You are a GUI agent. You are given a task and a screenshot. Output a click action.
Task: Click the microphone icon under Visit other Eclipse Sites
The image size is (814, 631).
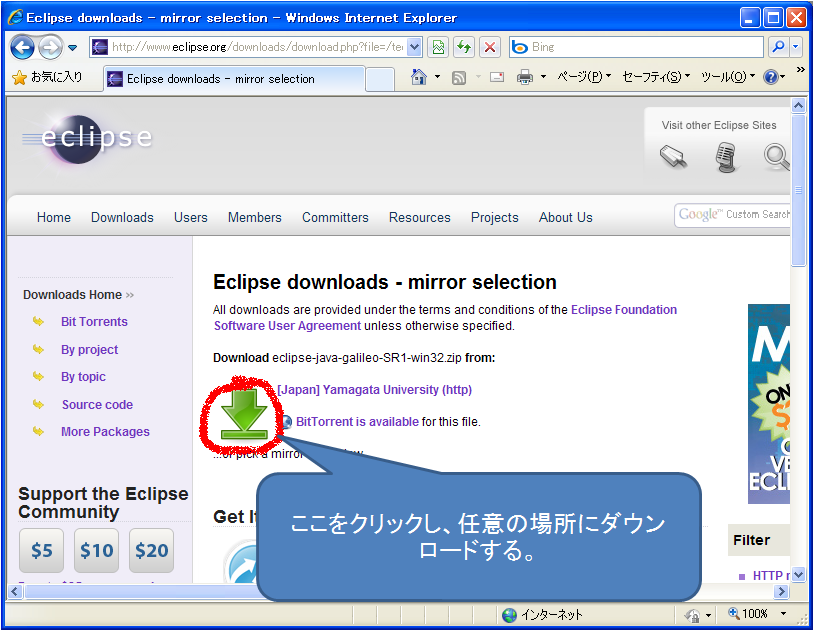tap(726, 157)
